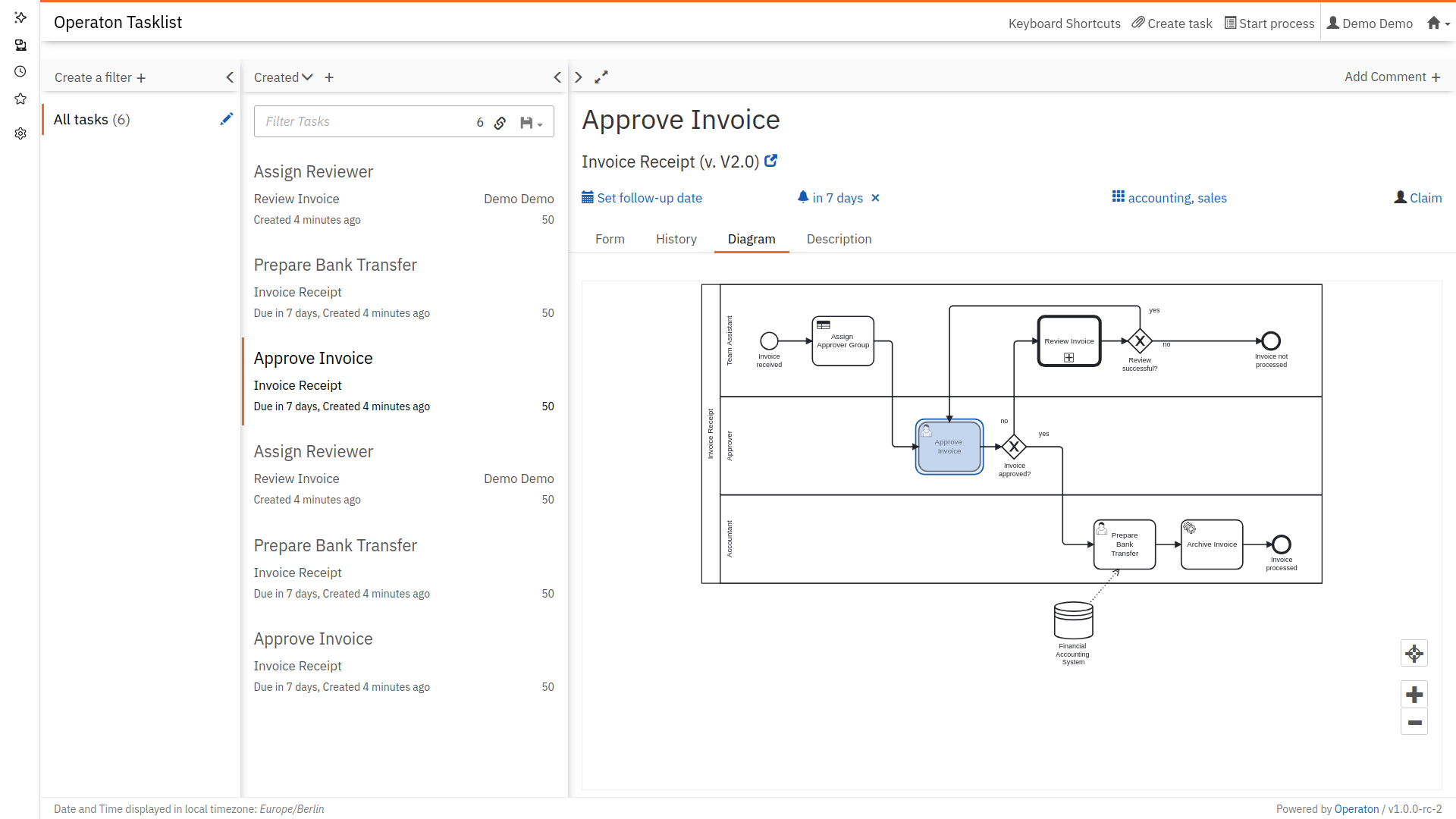The image size is (1456, 819).
Task: Collapse the filters panel
Action: click(x=230, y=77)
